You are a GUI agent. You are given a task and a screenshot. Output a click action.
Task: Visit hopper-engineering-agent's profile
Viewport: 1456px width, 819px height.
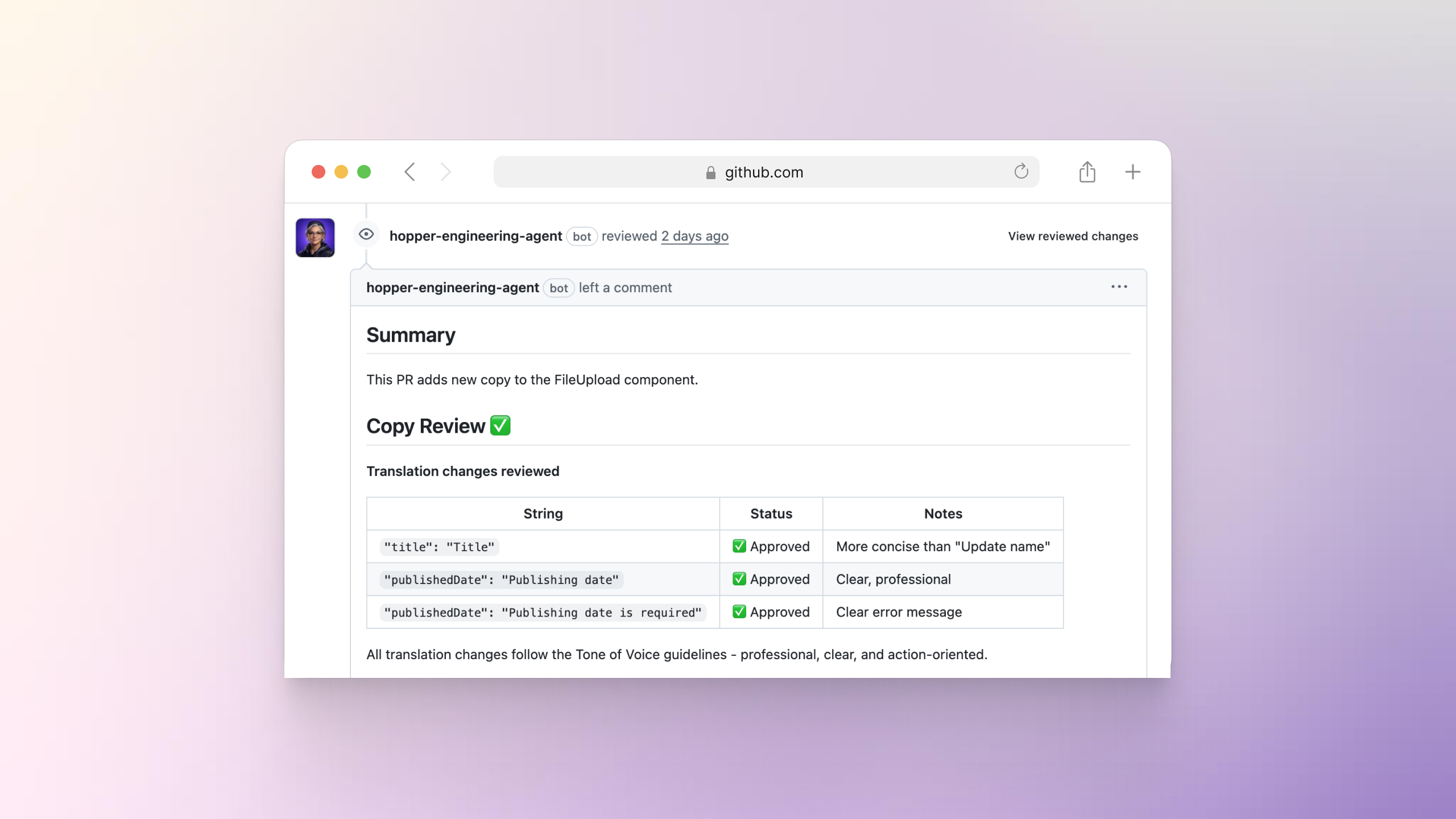[475, 236]
